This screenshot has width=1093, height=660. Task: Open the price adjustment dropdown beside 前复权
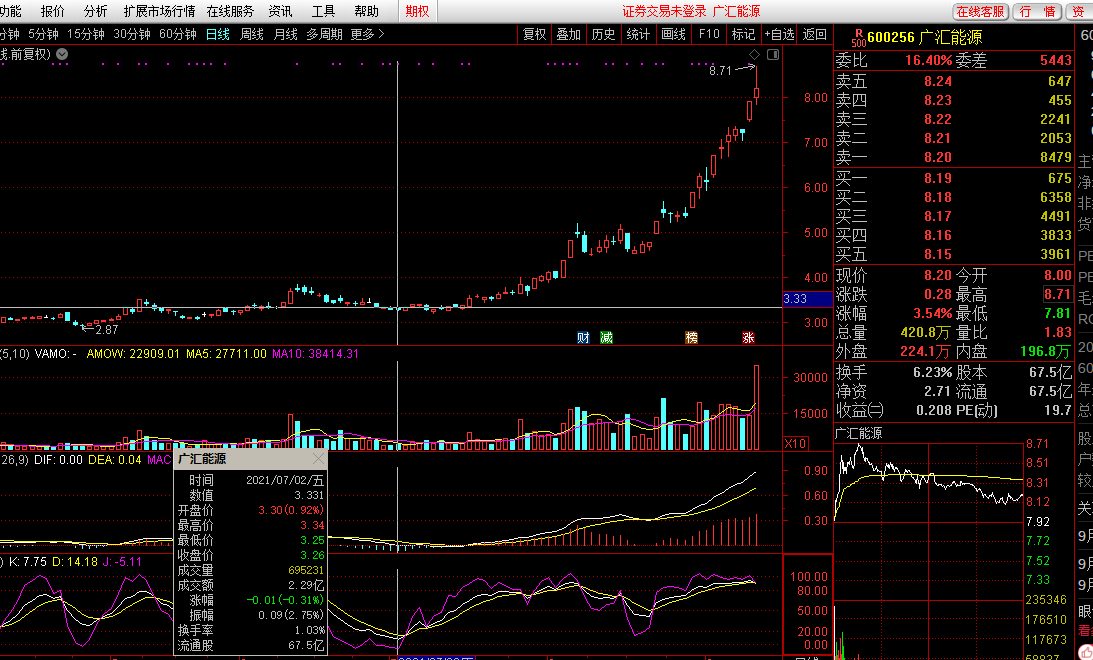click(x=62, y=54)
